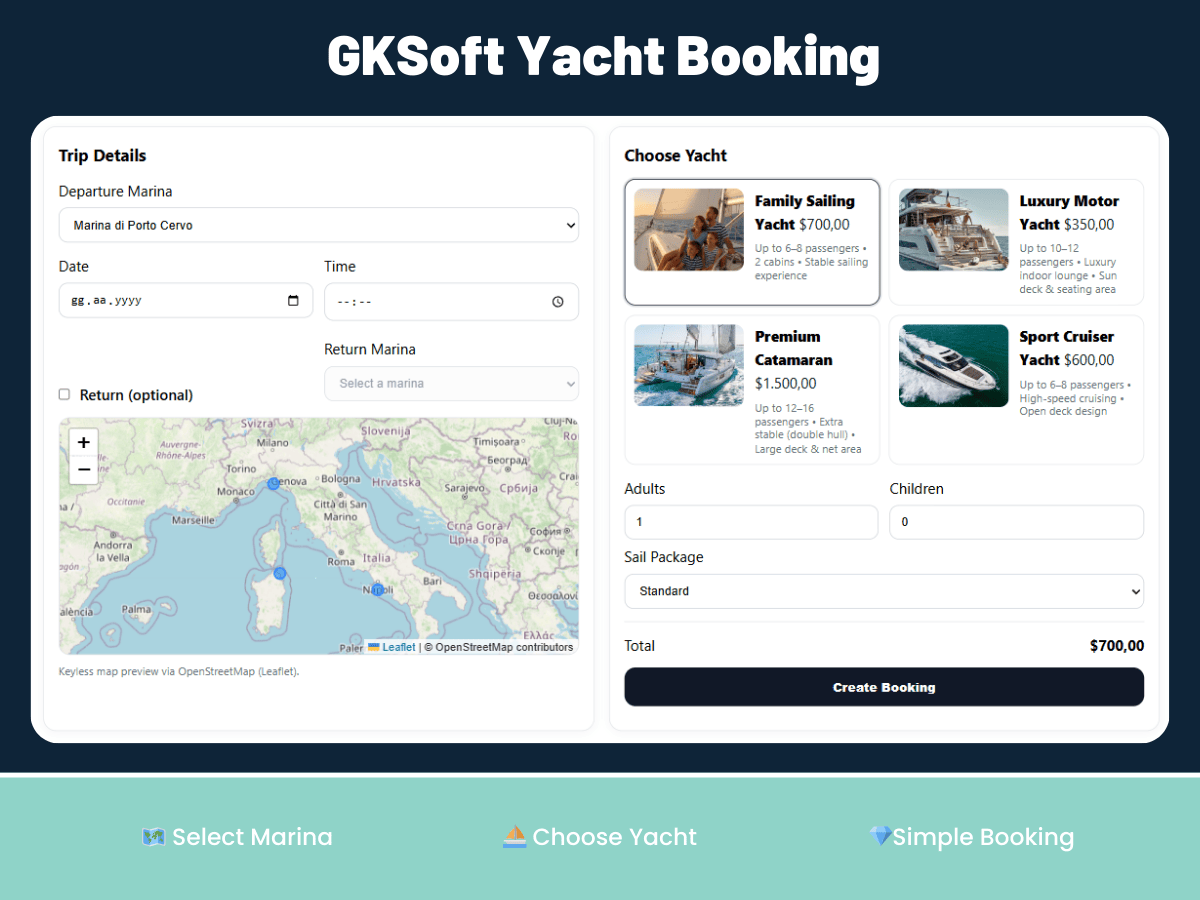Screen dimensions: 1200x900
Task: Open the Departure Marina dropdown
Action: 319,225
